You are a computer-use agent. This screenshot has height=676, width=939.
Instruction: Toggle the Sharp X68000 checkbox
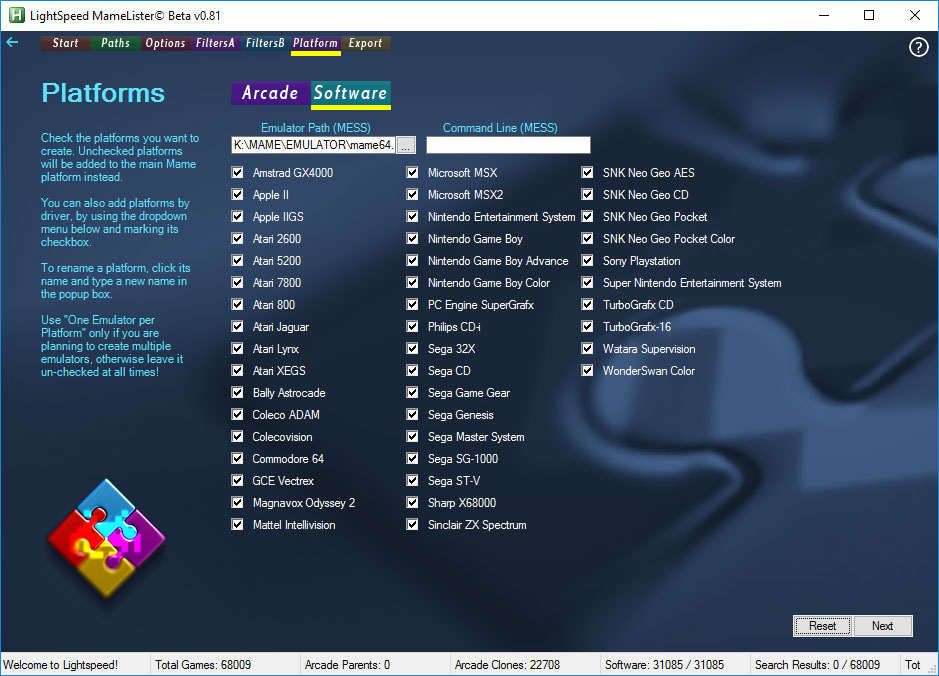(412, 502)
